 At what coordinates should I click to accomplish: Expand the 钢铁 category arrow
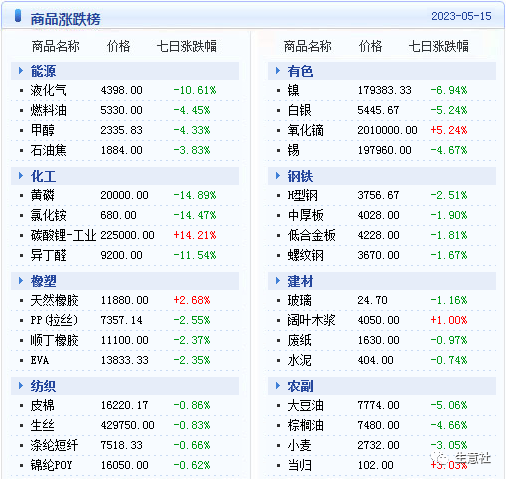click(x=278, y=176)
